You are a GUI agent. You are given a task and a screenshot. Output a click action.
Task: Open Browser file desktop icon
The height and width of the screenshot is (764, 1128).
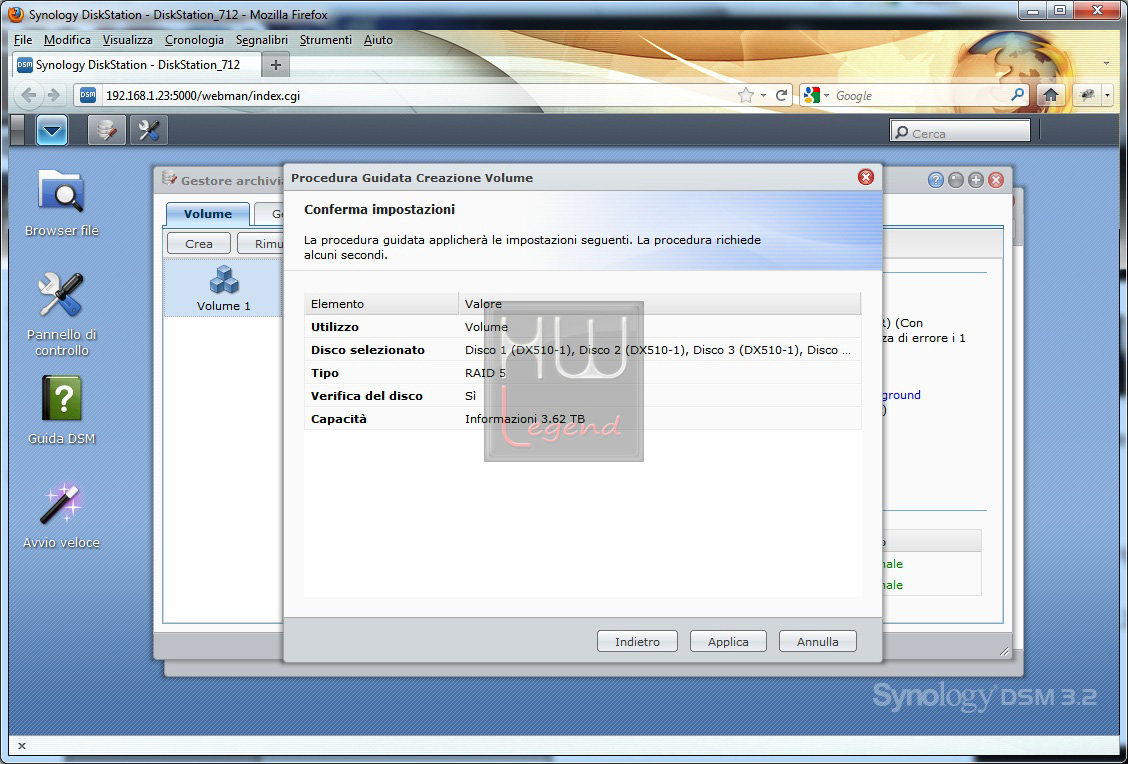61,203
